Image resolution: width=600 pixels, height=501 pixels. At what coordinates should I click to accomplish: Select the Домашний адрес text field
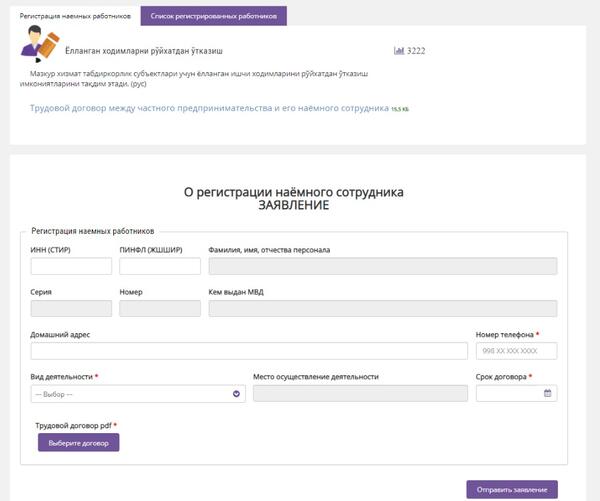(249, 351)
